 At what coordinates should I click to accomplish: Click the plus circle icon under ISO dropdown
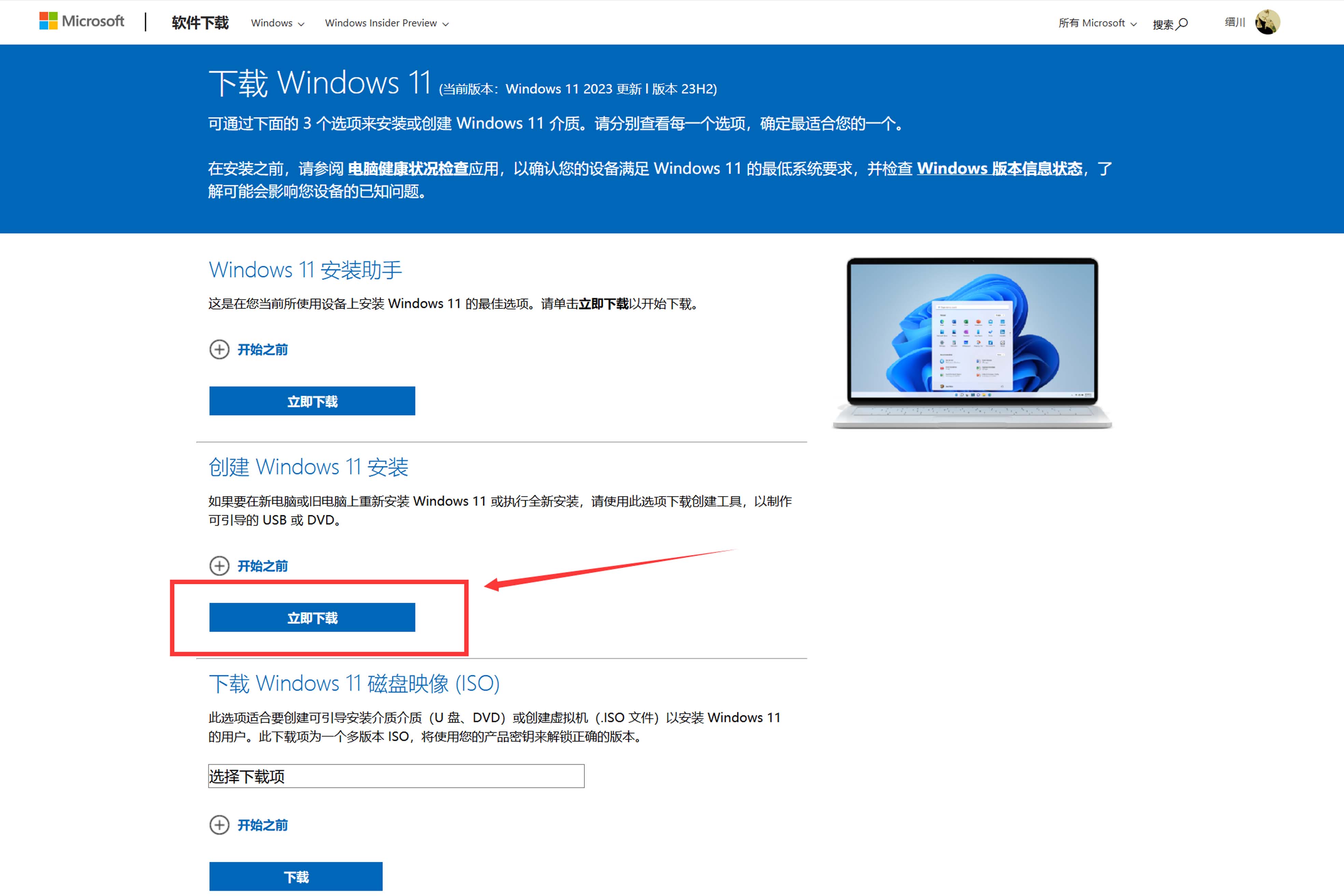220,825
